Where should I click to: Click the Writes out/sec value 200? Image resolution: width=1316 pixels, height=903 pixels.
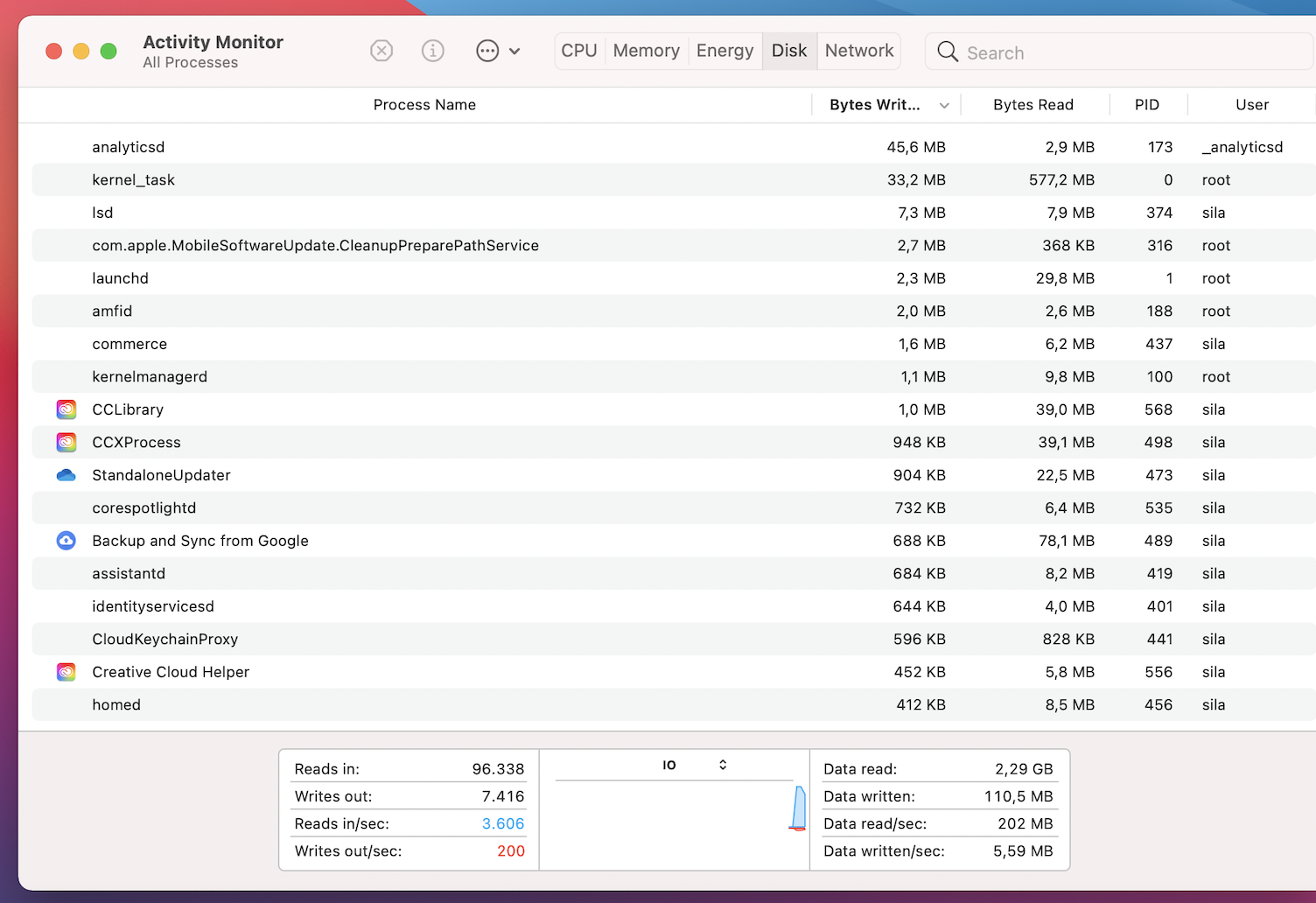pos(511,850)
